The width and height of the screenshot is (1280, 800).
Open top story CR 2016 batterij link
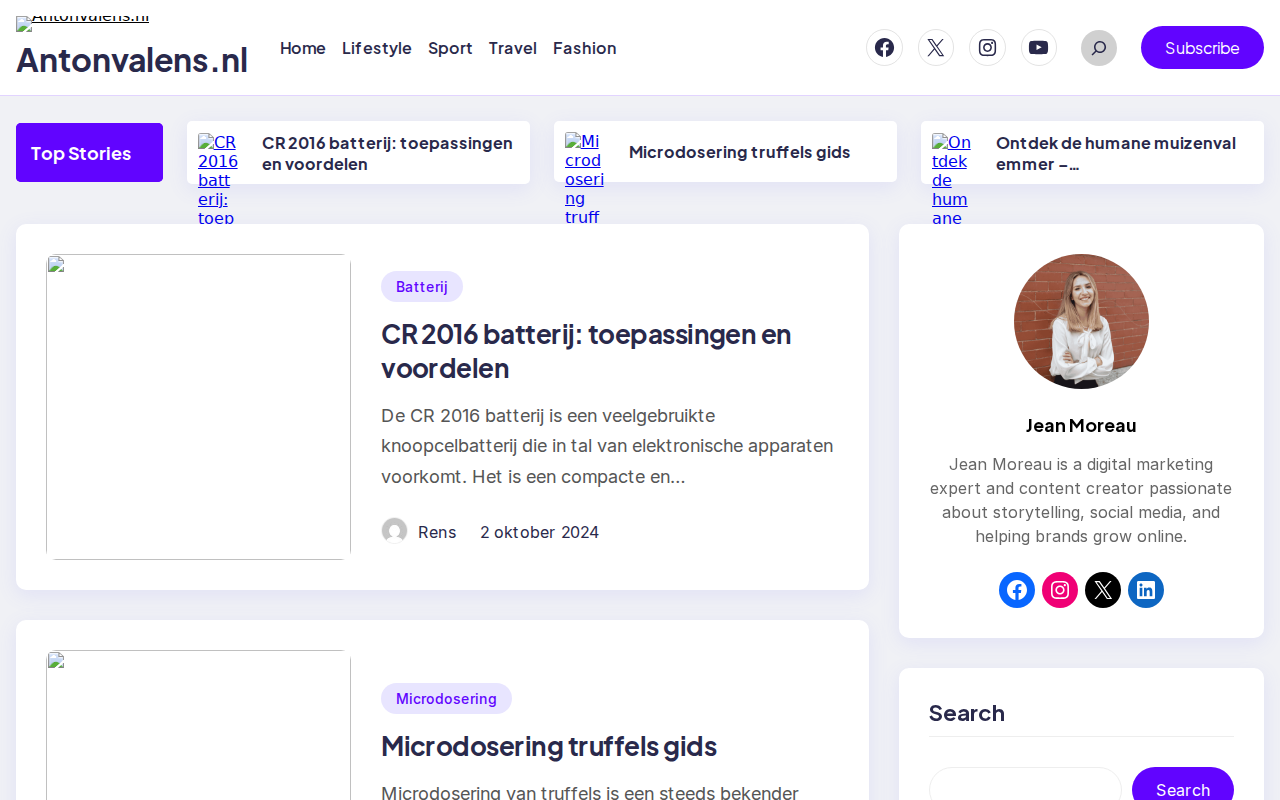(388, 153)
